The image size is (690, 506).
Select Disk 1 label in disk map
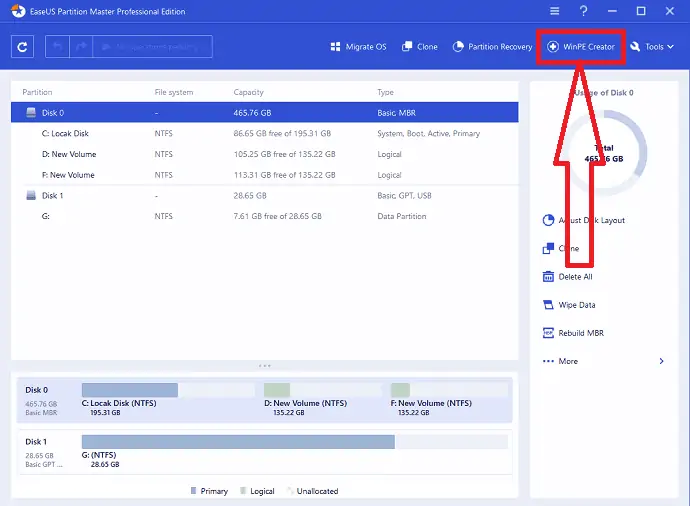[x=36, y=442]
